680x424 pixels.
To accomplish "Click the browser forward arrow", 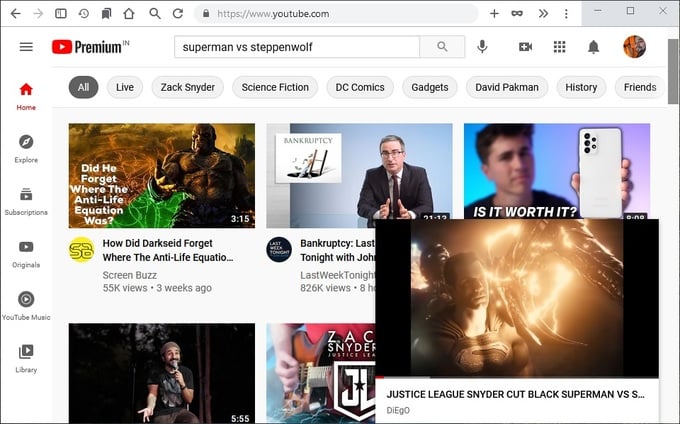I will 38,14.
